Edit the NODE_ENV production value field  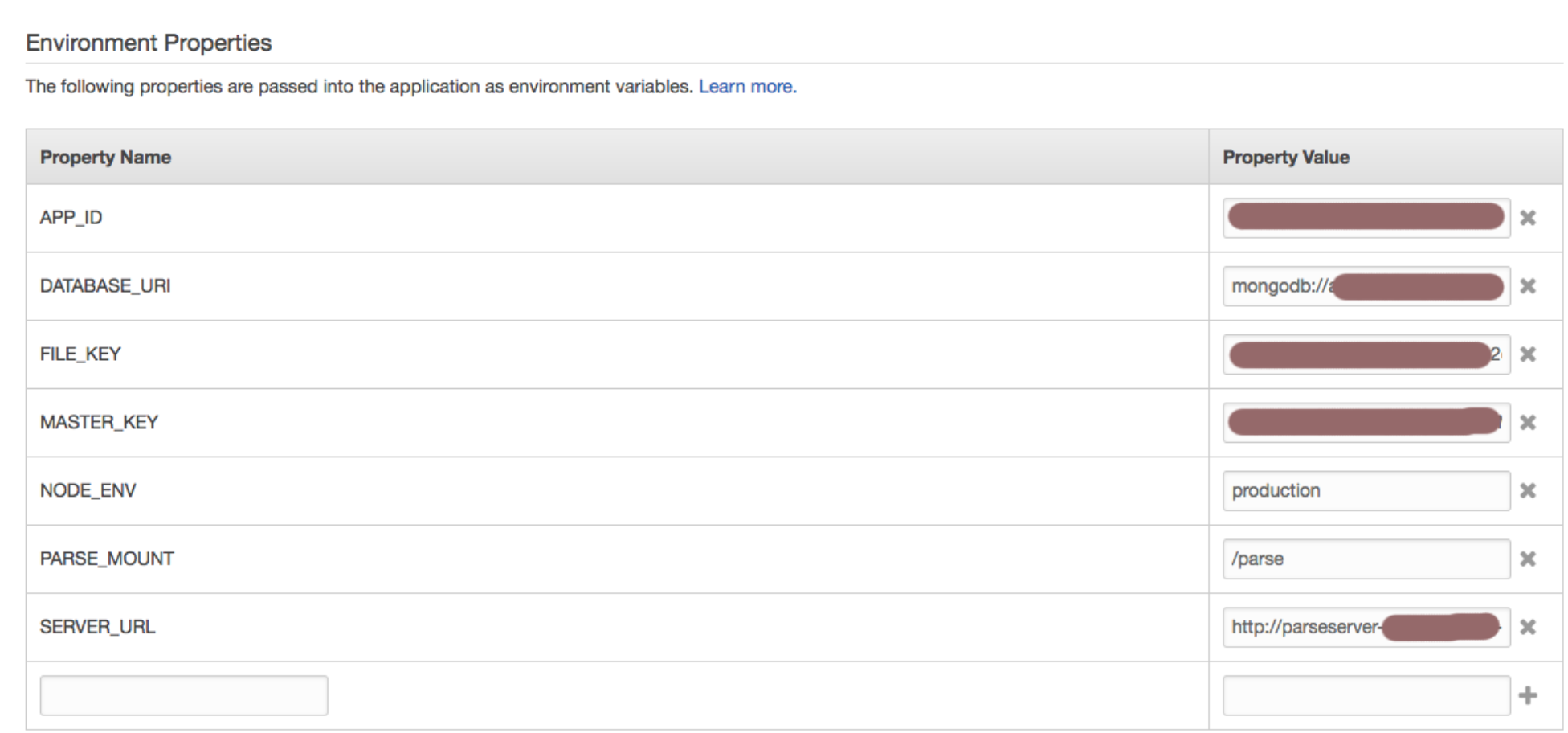tap(1366, 491)
